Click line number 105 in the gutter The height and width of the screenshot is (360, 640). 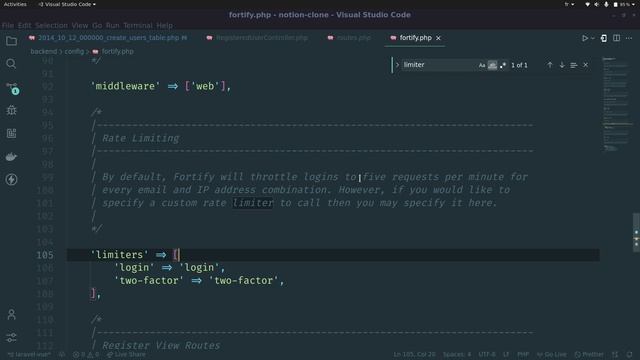pos(44,255)
